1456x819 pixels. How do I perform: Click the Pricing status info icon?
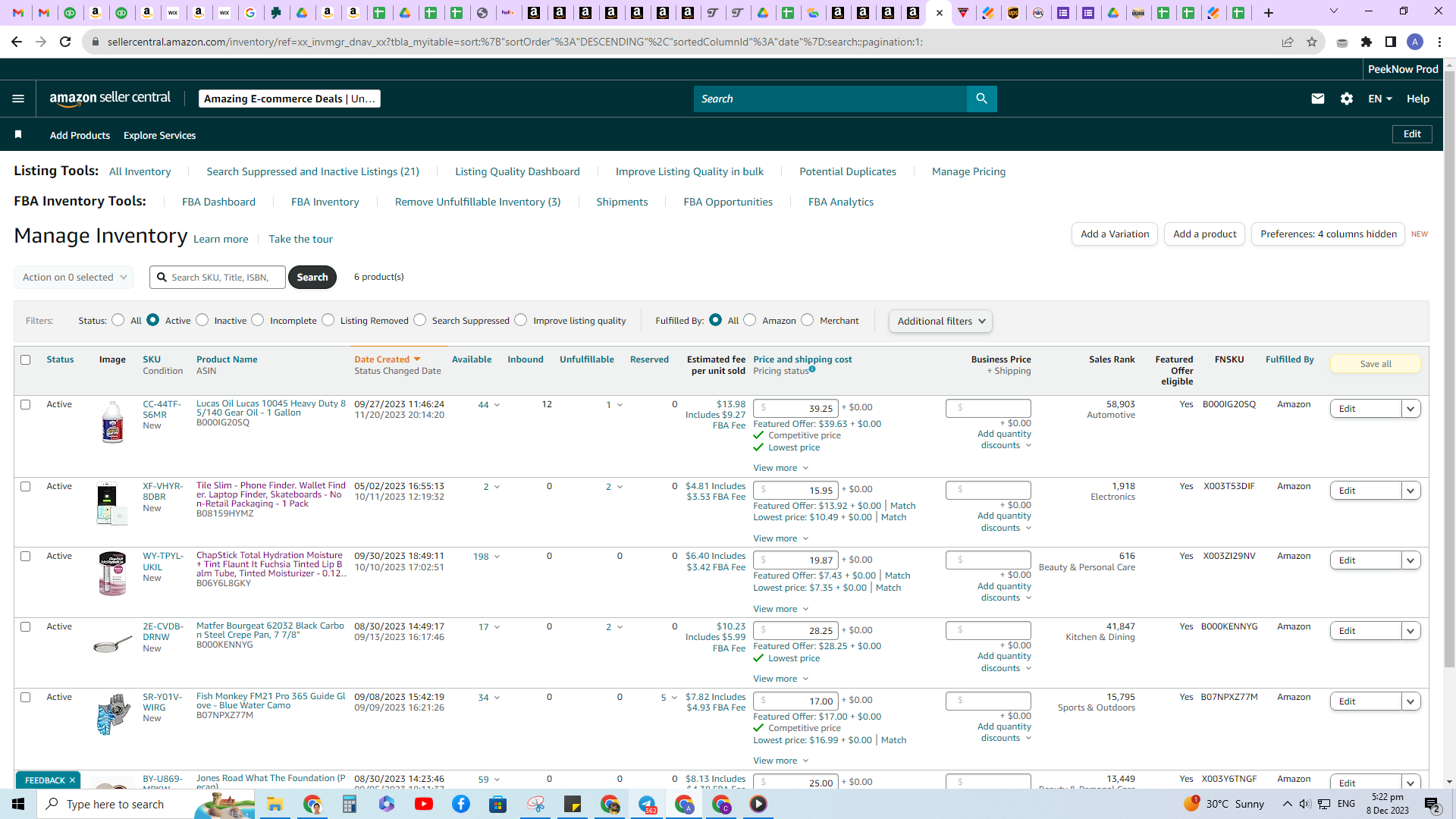pos(812,369)
